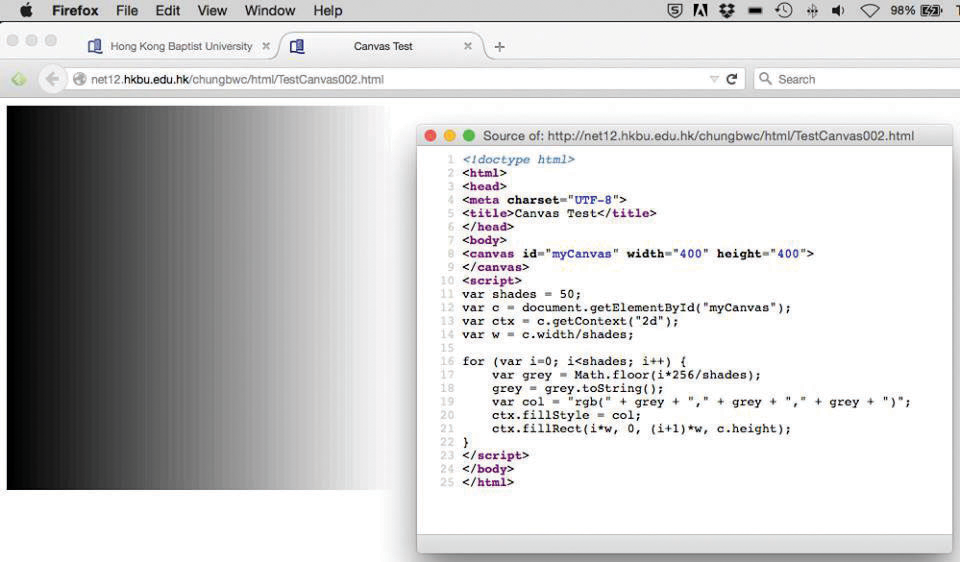Click the globe site identity icon
Viewport: 960px width, 562px height.
tap(79, 79)
